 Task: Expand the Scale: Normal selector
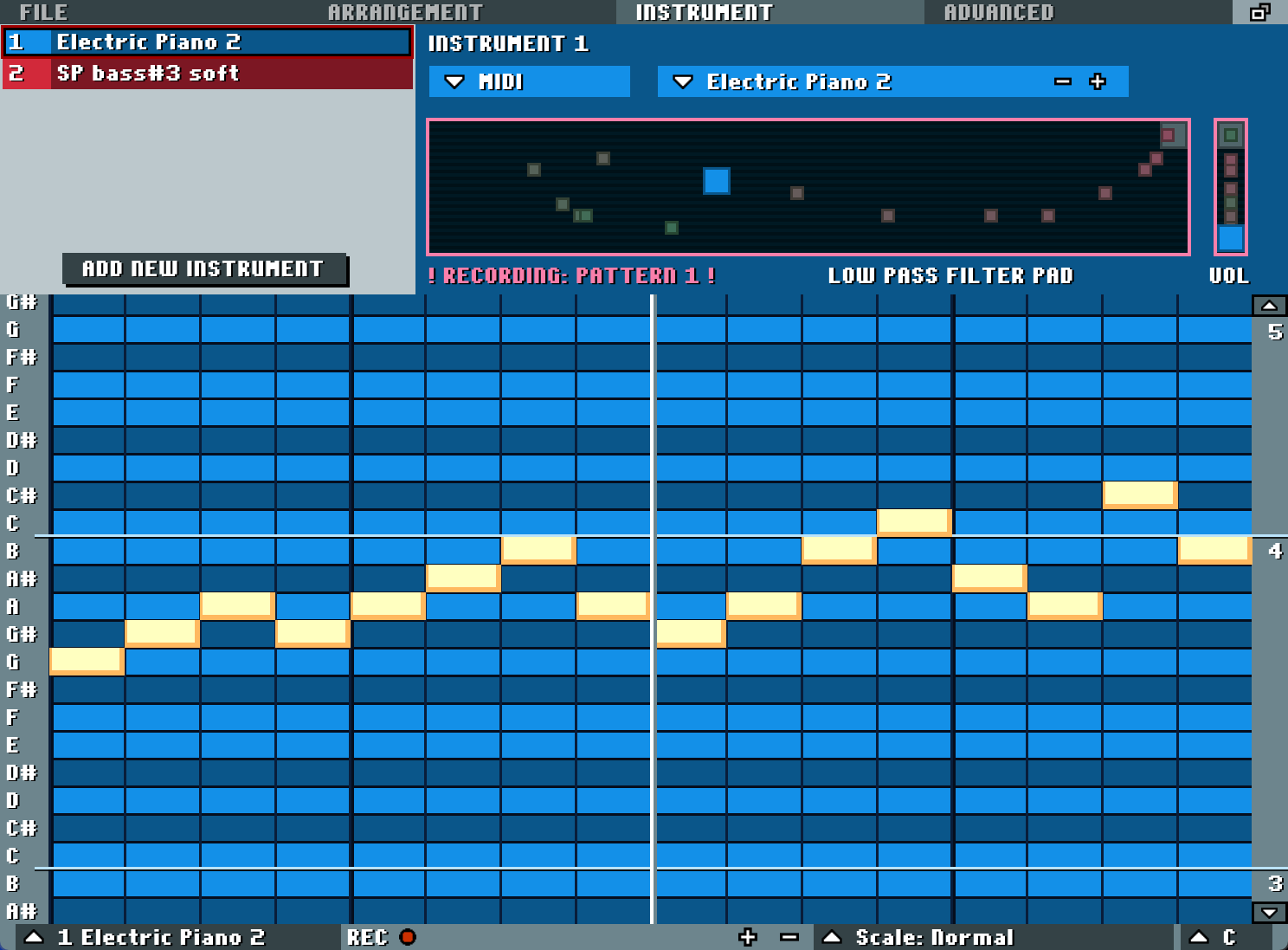pyautogui.click(x=832, y=937)
